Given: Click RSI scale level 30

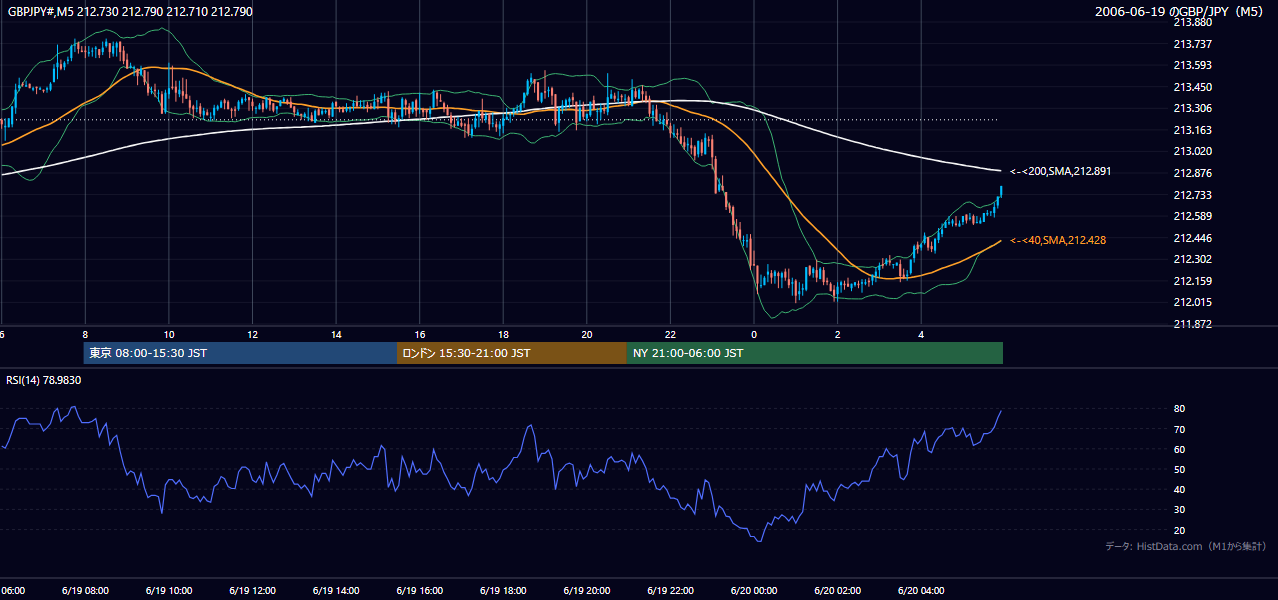Looking at the screenshot, I should point(1179,510).
